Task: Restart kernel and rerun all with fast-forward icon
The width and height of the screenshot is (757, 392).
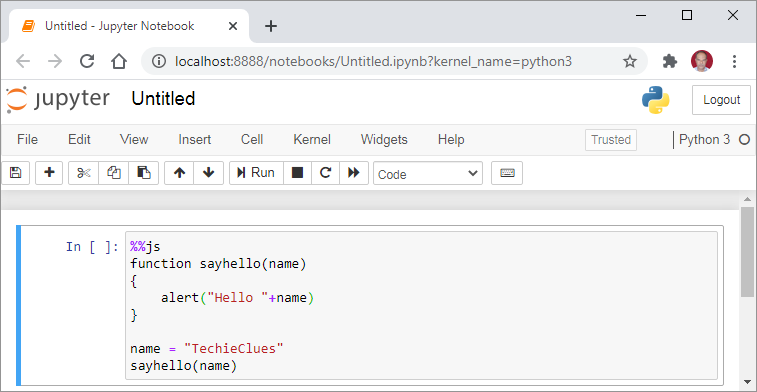Action: (x=354, y=173)
